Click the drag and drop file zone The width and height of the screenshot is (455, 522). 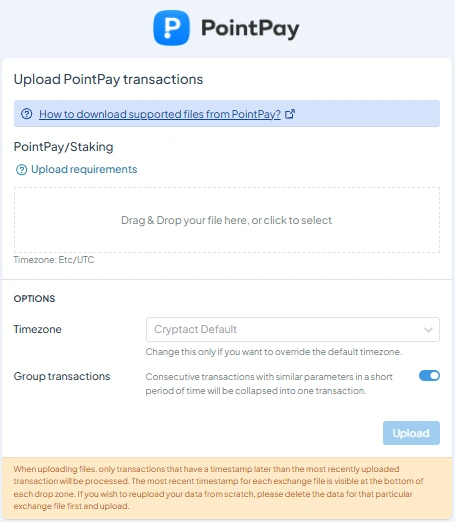pos(227,220)
